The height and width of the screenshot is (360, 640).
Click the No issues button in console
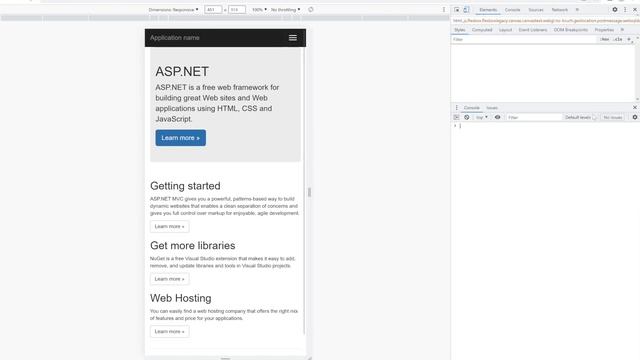pyautogui.click(x=613, y=118)
